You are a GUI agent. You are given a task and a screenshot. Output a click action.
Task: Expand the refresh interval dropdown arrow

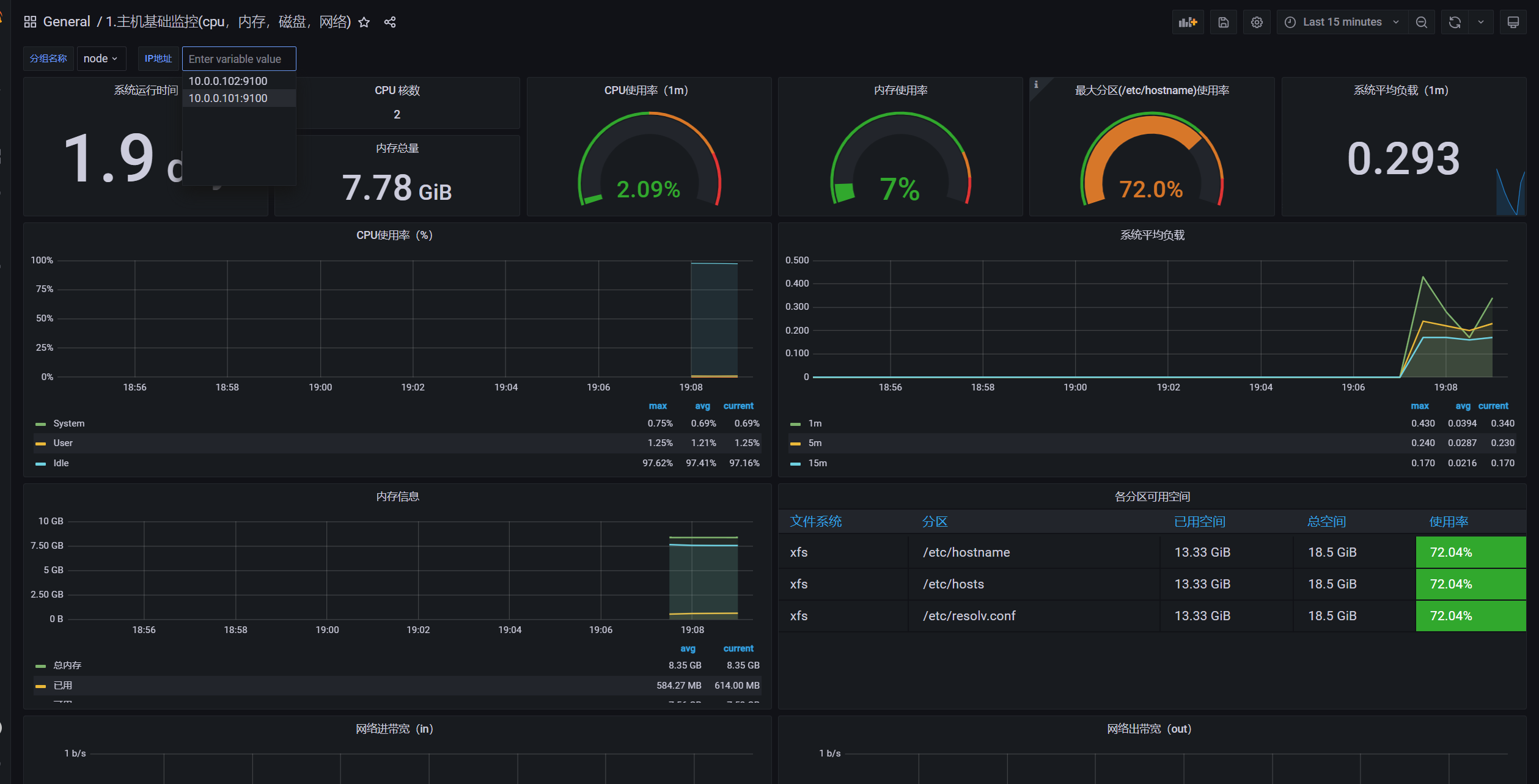coord(1481,22)
